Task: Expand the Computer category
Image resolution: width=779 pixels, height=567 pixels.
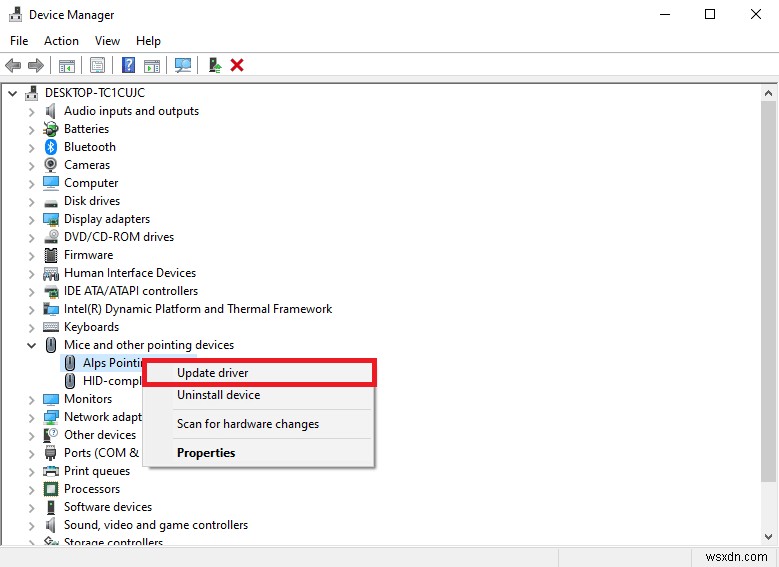Action: 31,183
